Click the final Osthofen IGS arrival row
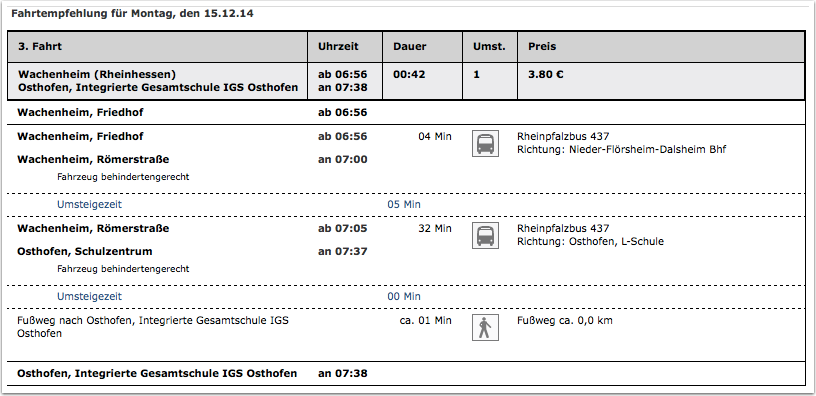 click(406, 374)
